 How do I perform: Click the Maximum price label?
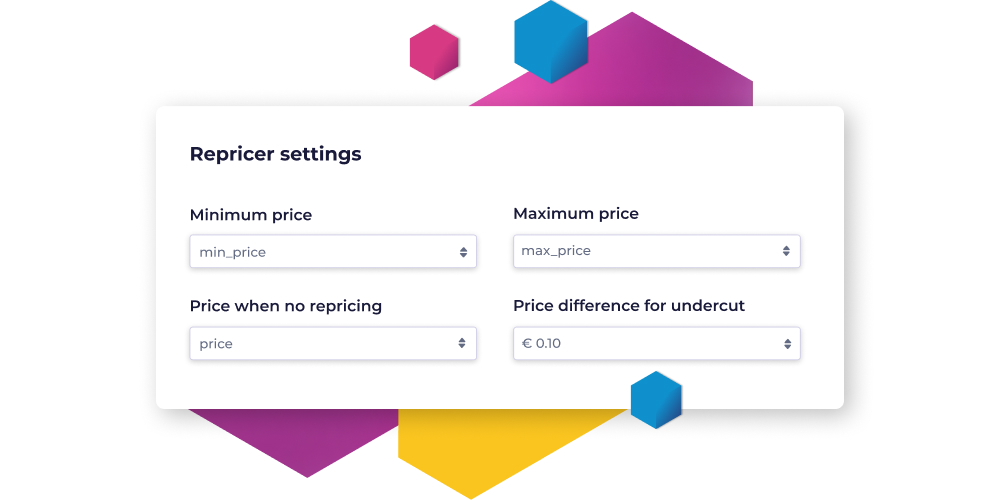[576, 214]
